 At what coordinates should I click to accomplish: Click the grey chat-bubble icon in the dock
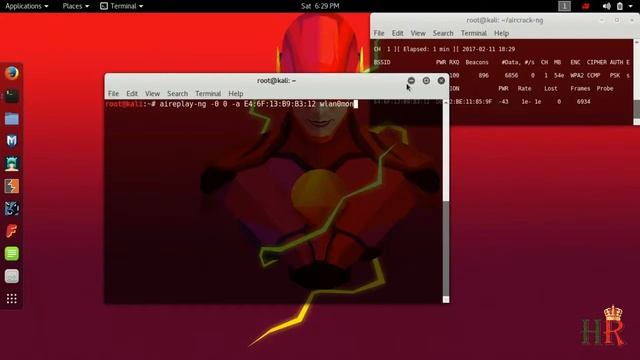point(11,276)
